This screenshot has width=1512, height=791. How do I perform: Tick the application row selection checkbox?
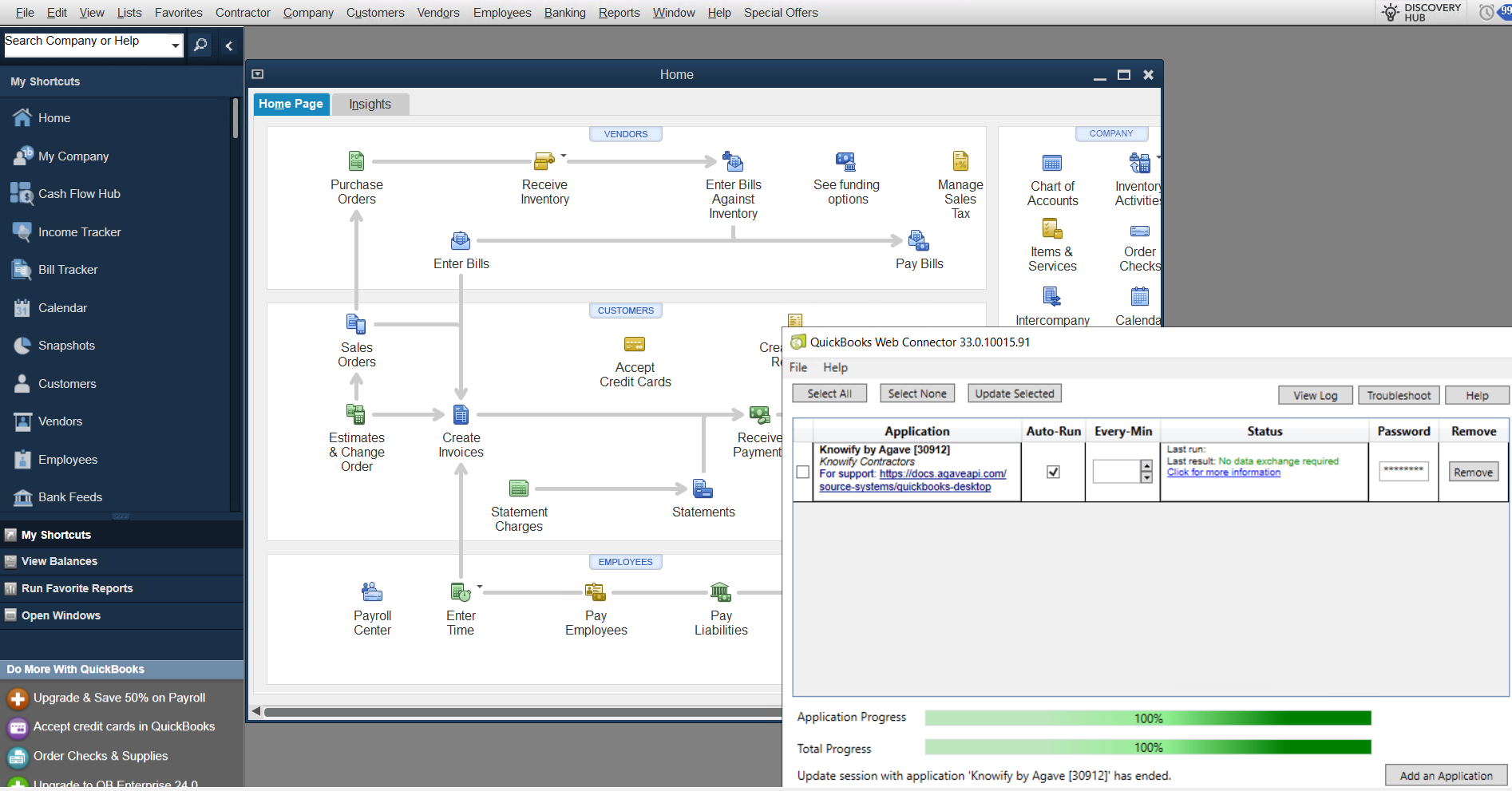[802, 472]
